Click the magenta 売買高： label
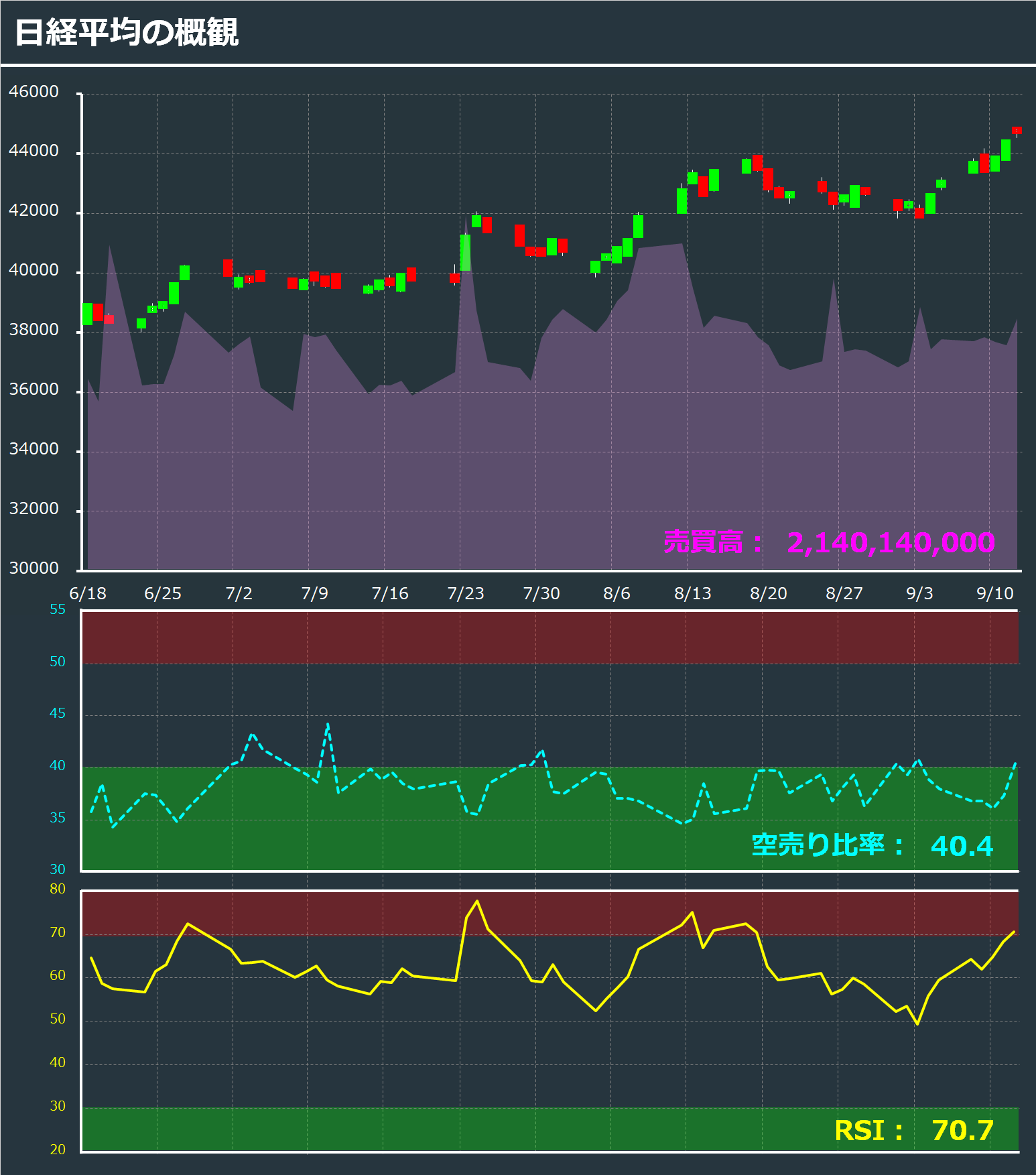The image size is (1036, 1175). [x=713, y=542]
